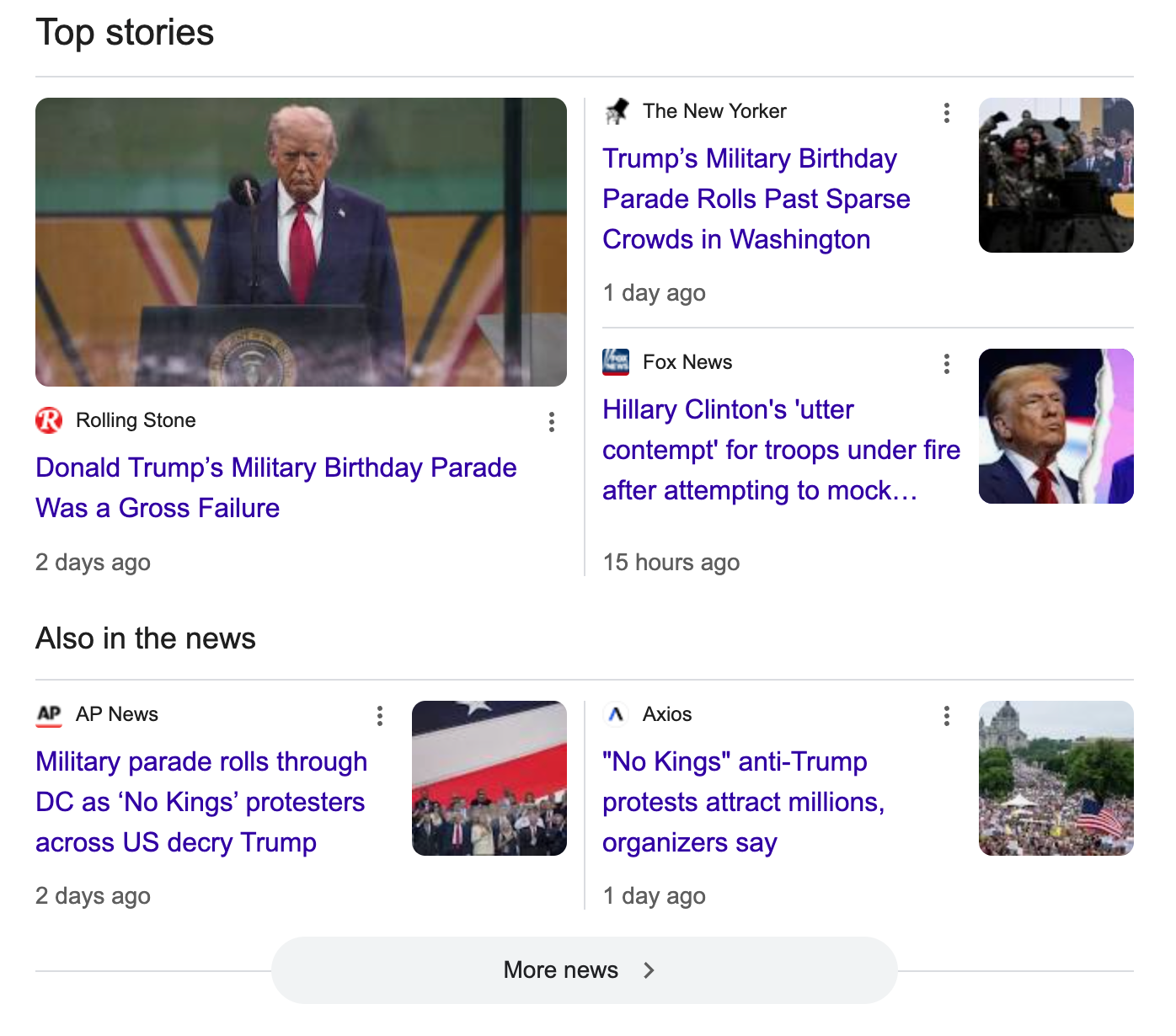Click chevron arrow beside More news
Screen dimensions: 1176x1036
click(x=649, y=970)
